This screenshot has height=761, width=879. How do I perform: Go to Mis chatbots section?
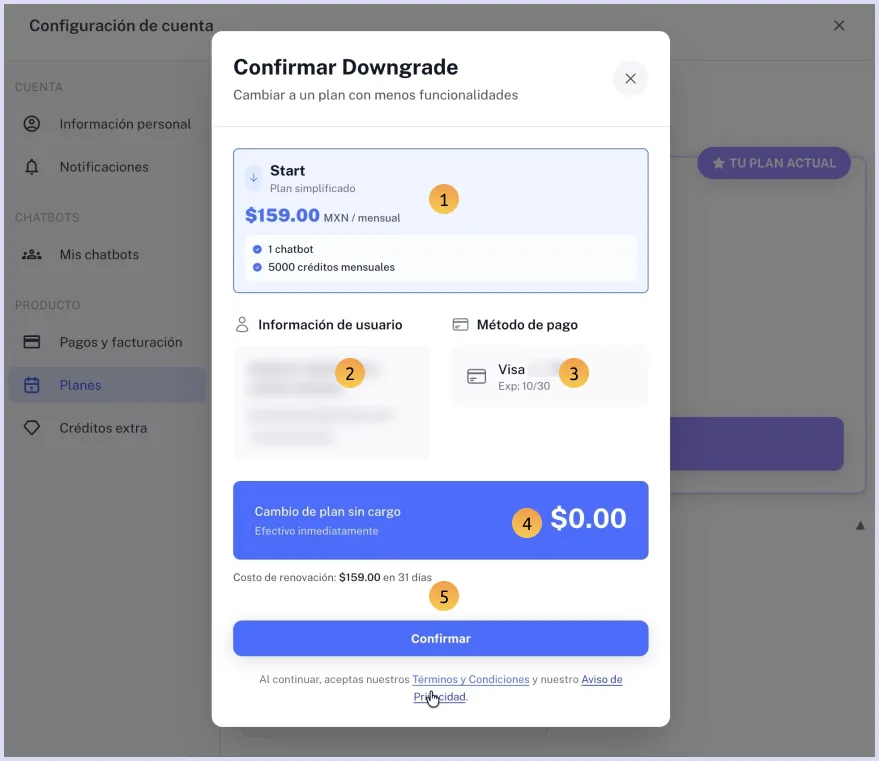[99, 255]
